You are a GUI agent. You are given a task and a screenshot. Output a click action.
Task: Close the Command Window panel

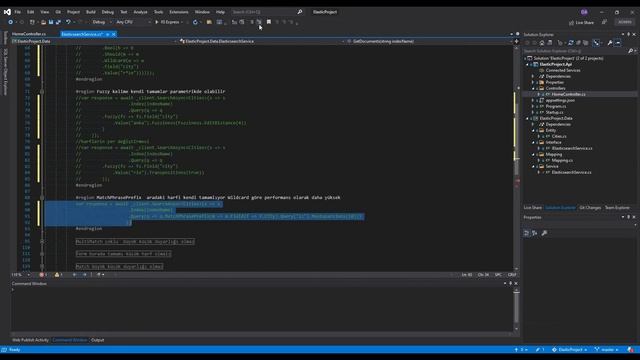516,283
